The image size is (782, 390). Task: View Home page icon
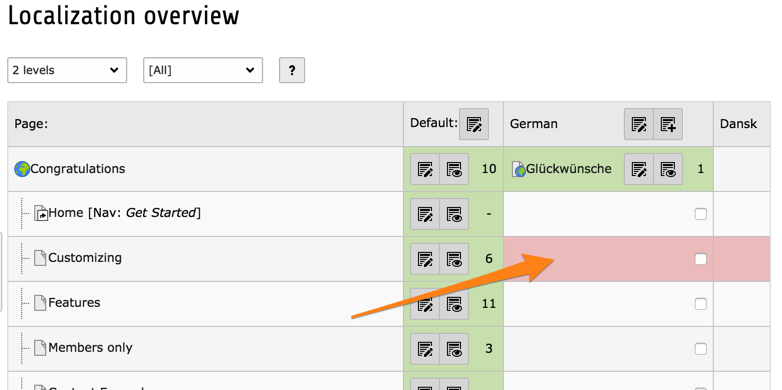(454, 214)
